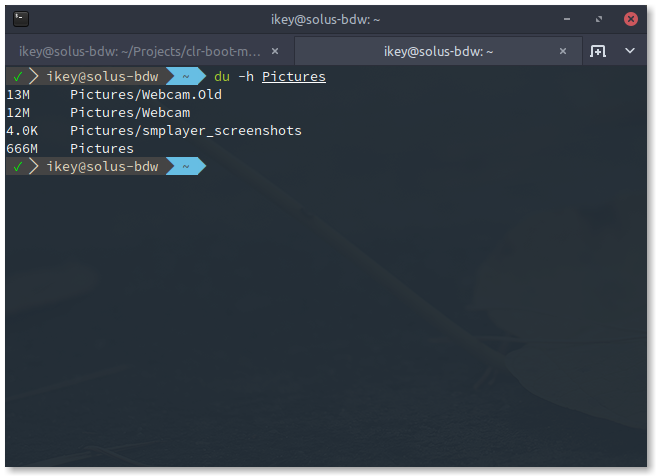The width and height of the screenshot is (656, 476).
Task: Select the 12M size value
Action: click(x=18, y=113)
